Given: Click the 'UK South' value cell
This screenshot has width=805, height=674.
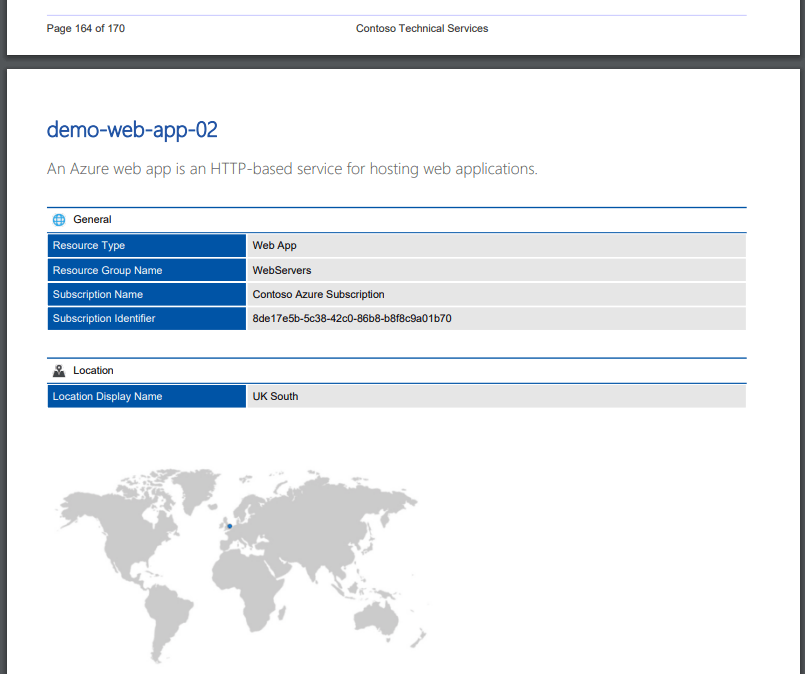Looking at the screenshot, I should pyautogui.click(x=496, y=396).
